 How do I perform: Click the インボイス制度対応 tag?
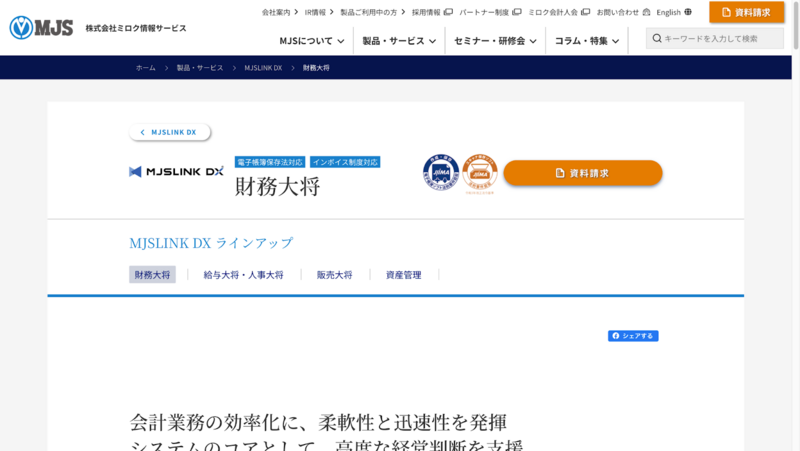click(345, 162)
